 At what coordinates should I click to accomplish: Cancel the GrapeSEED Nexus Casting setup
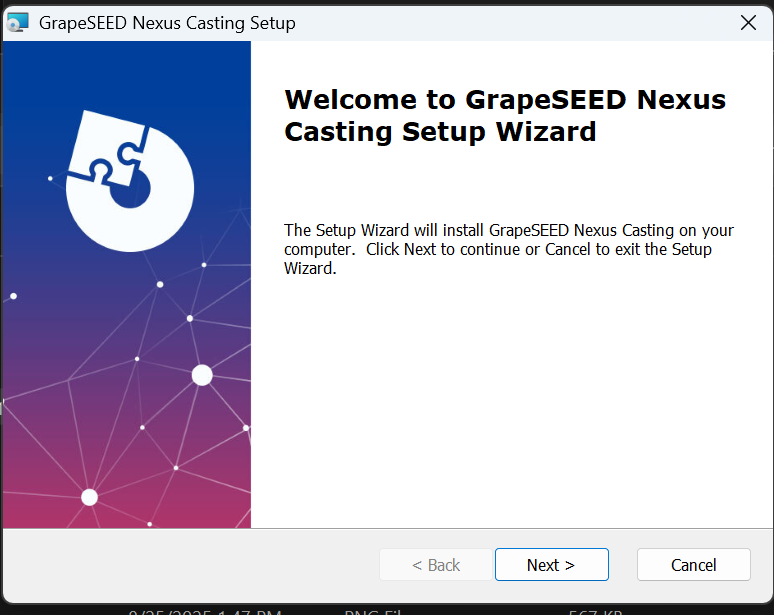pyautogui.click(x=693, y=564)
